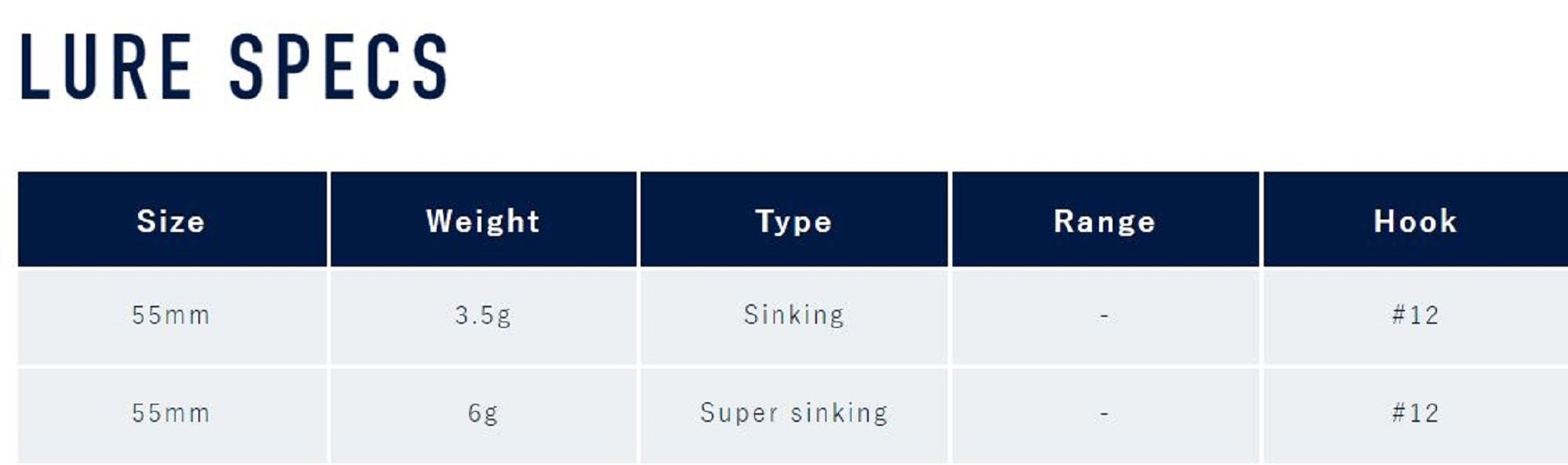Select the #12 hook in the 6g row

(1415, 413)
